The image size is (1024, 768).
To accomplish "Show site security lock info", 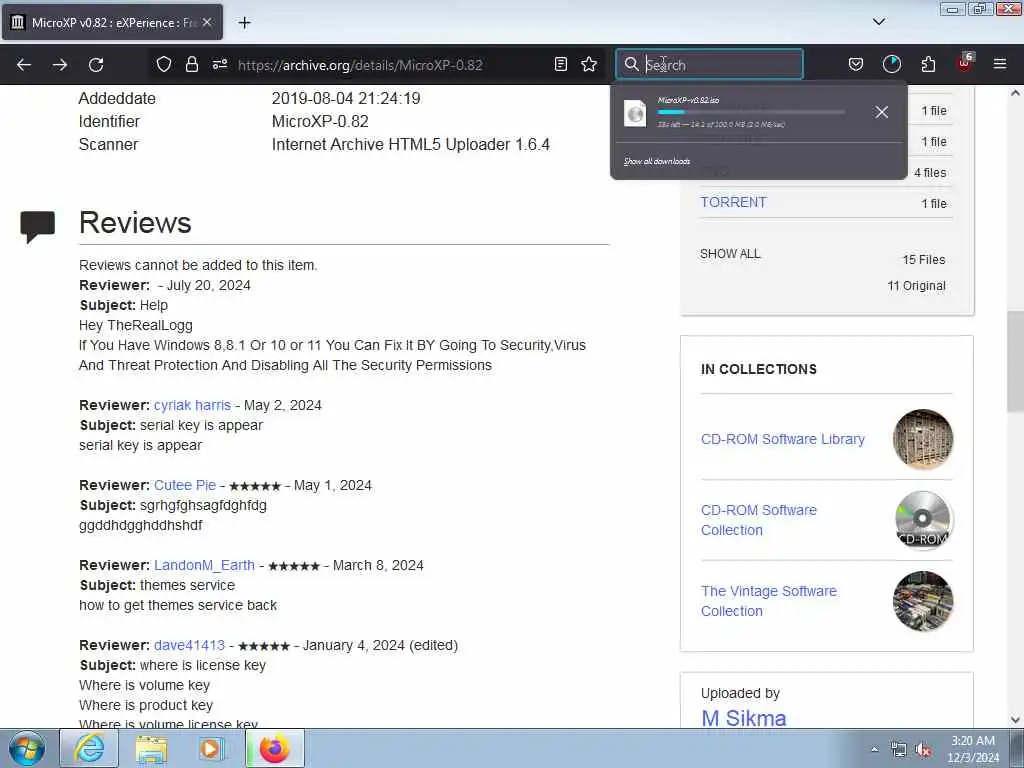I will point(192,65).
